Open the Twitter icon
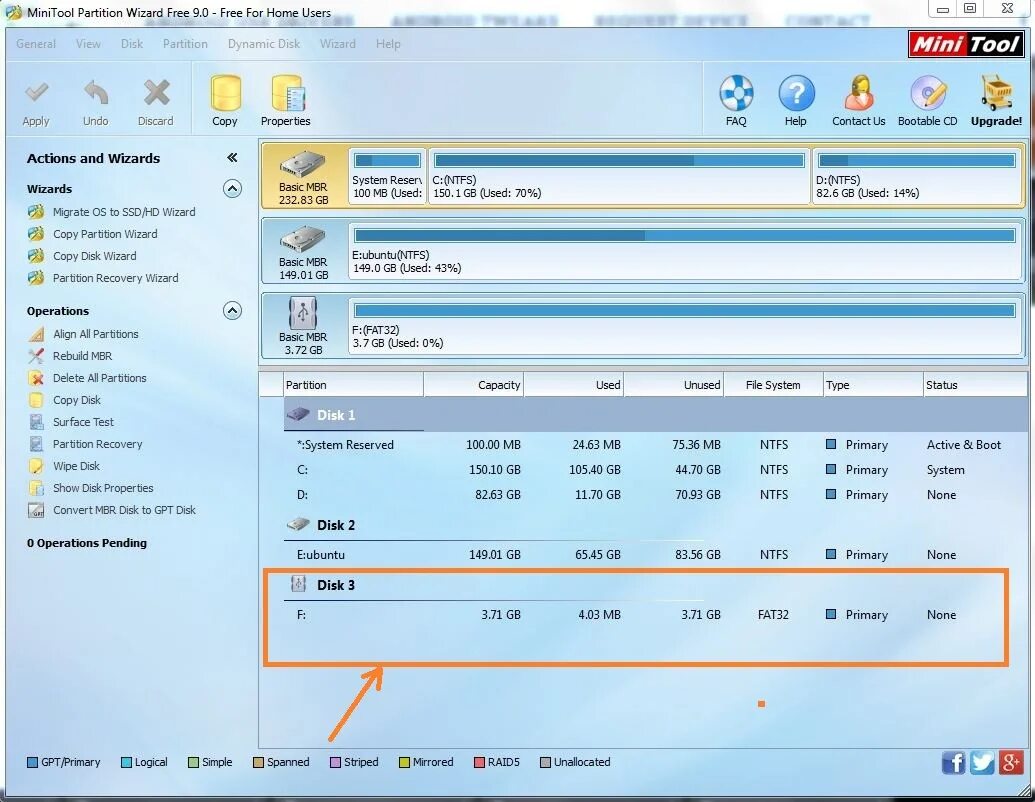Screen dimensions: 1035x802 click(x=982, y=762)
